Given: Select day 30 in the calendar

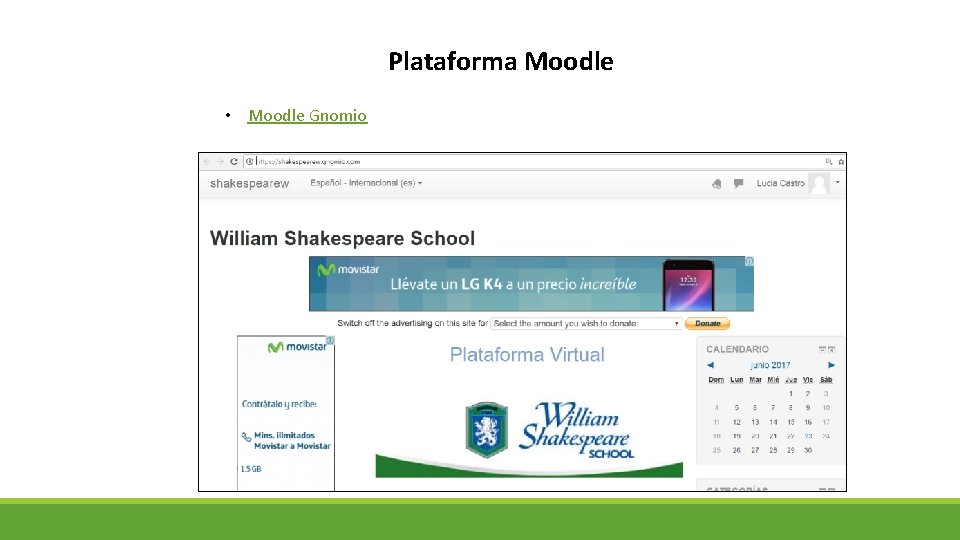Looking at the screenshot, I should pyautogui.click(x=808, y=450).
